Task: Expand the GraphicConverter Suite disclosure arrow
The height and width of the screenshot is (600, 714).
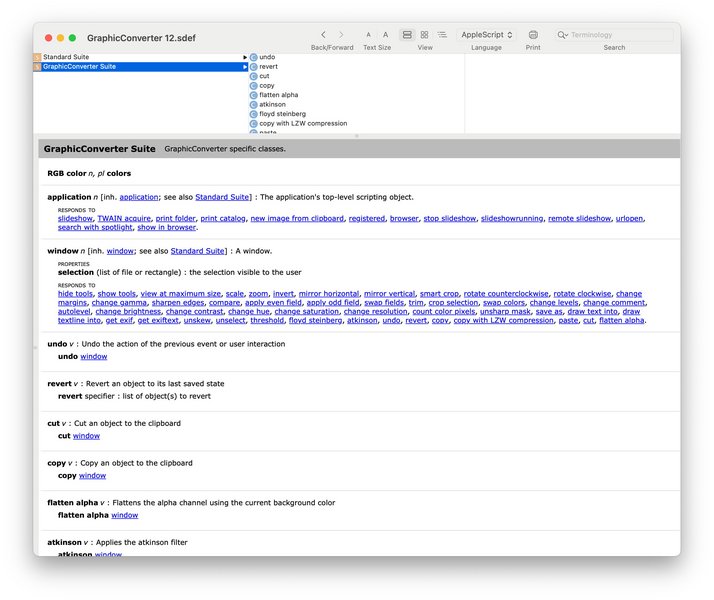Action: [x=245, y=67]
